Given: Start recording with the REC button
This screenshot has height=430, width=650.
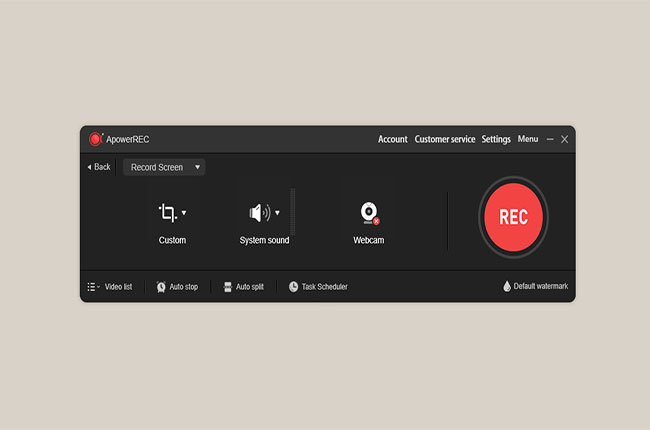Looking at the screenshot, I should 513,217.
